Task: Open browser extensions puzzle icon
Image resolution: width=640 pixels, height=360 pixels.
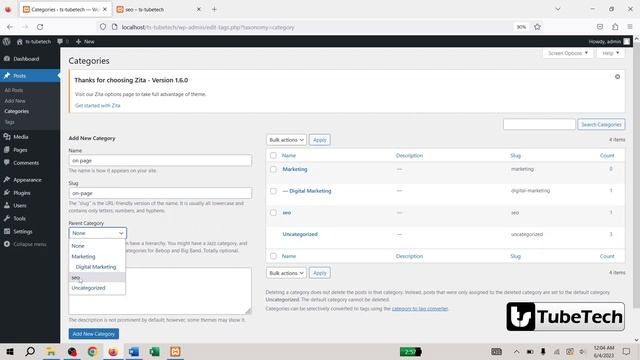Action: pos(615,27)
